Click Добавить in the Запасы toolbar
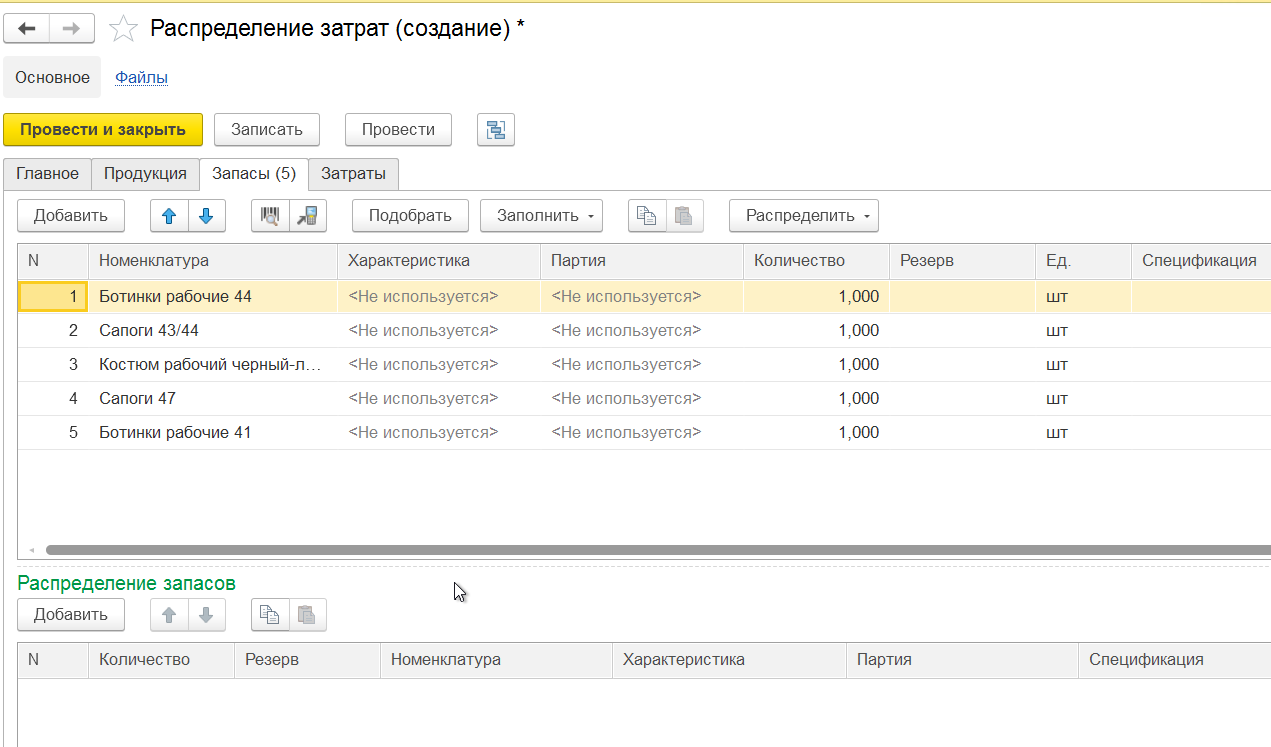This screenshot has height=747, width=1271. (x=71, y=215)
